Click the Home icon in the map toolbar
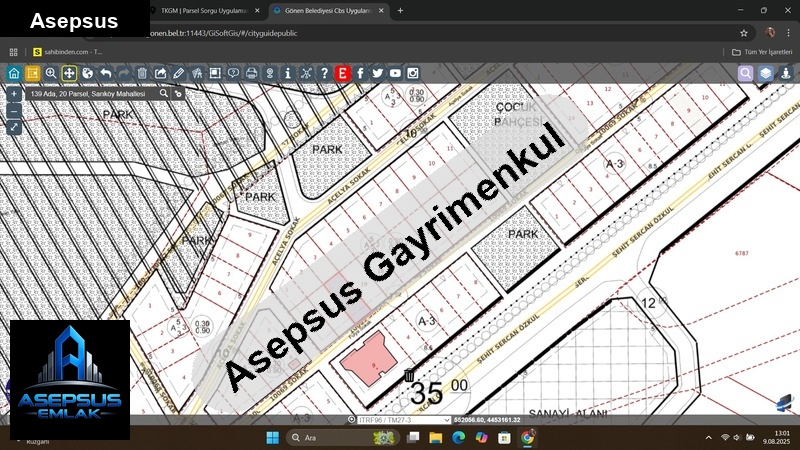 click(14, 73)
